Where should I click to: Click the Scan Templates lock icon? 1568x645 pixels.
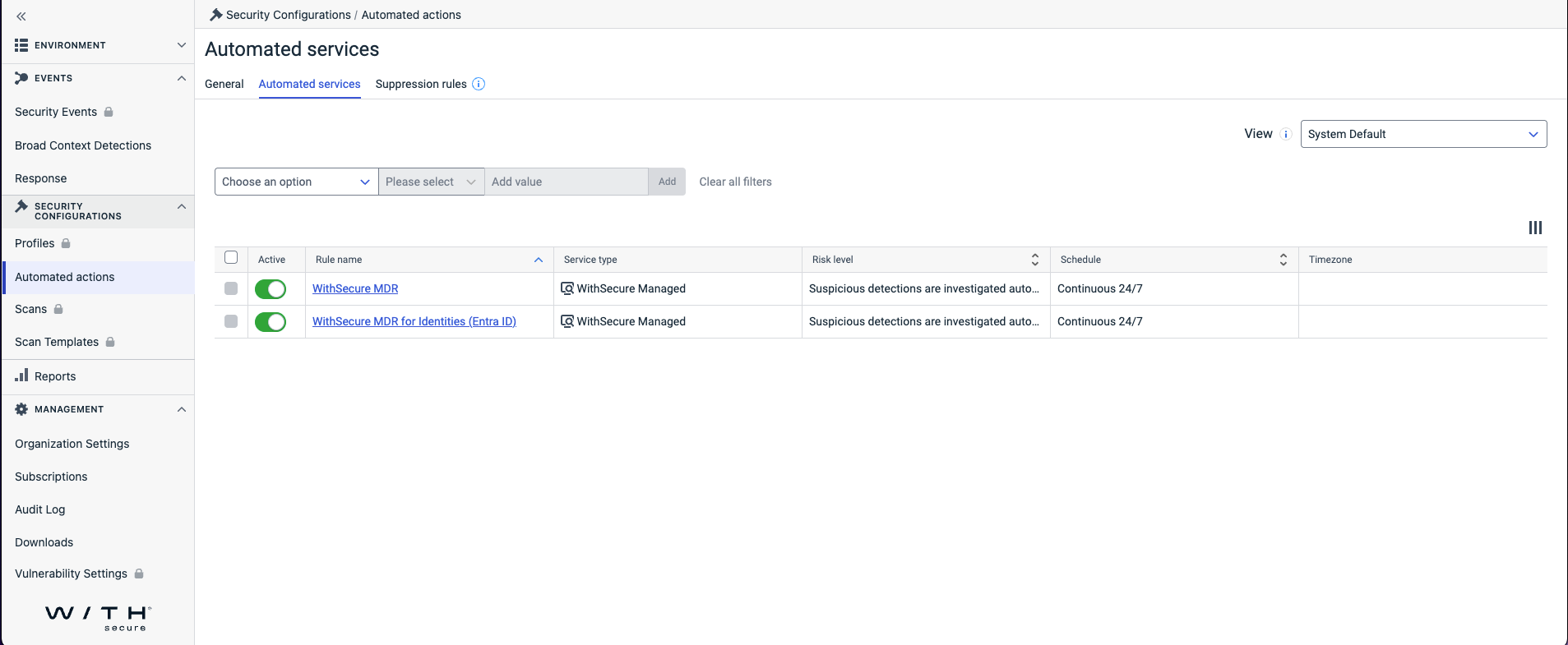click(x=110, y=342)
